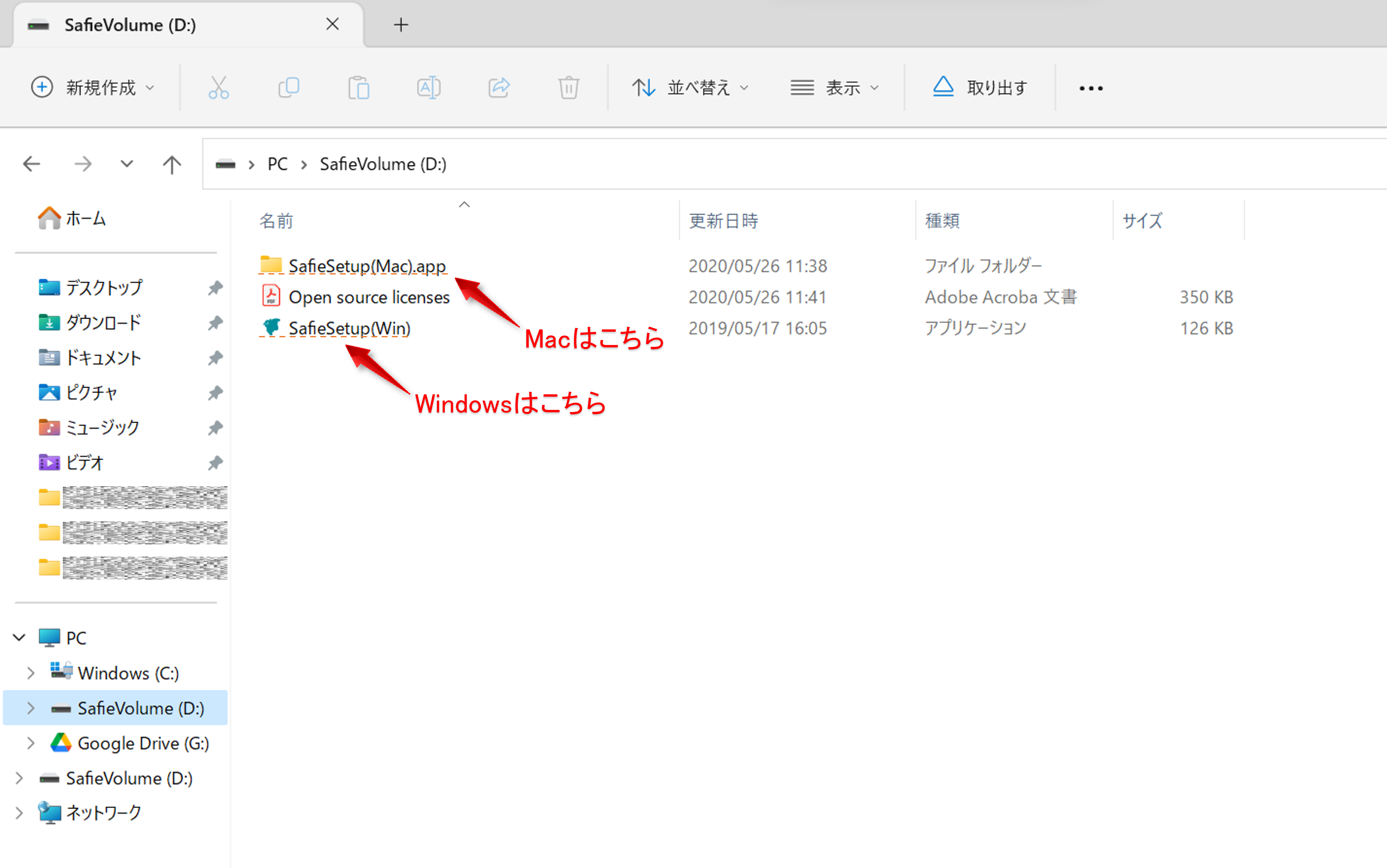Click the PDF icon of Open source licenses
Screen dimensions: 1387x868
(x=271, y=296)
